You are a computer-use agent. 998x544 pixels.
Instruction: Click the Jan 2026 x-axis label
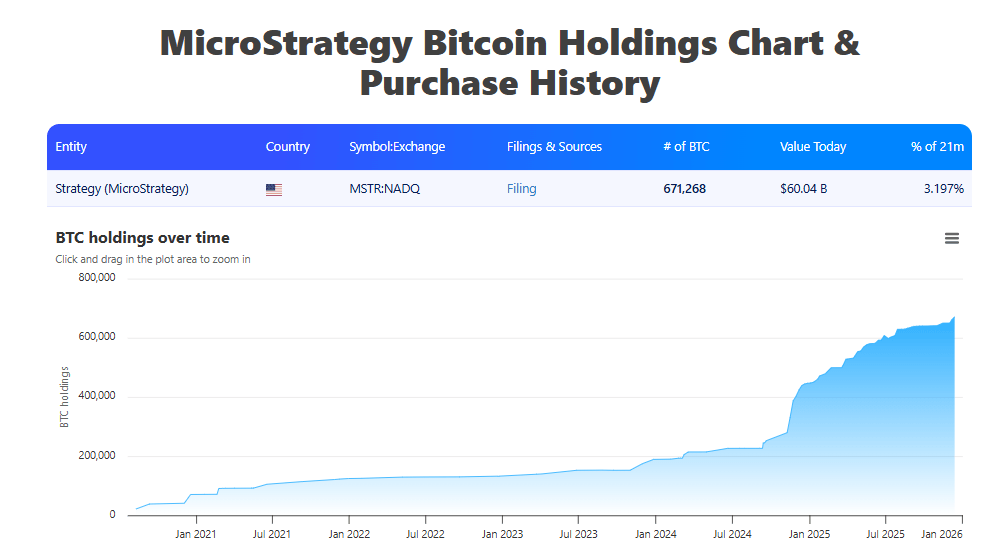pyautogui.click(x=942, y=534)
